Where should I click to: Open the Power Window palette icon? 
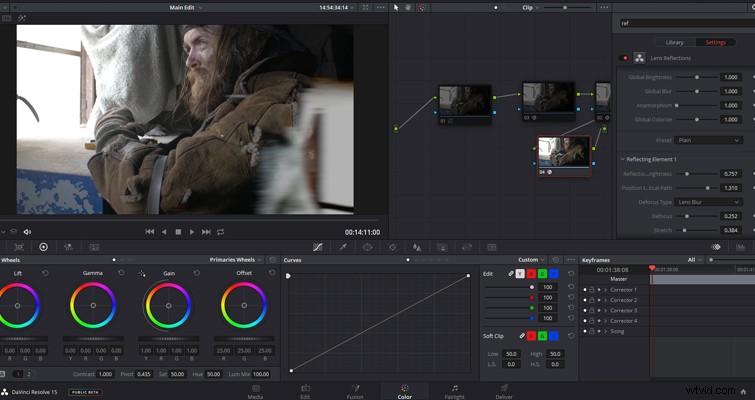(367, 247)
